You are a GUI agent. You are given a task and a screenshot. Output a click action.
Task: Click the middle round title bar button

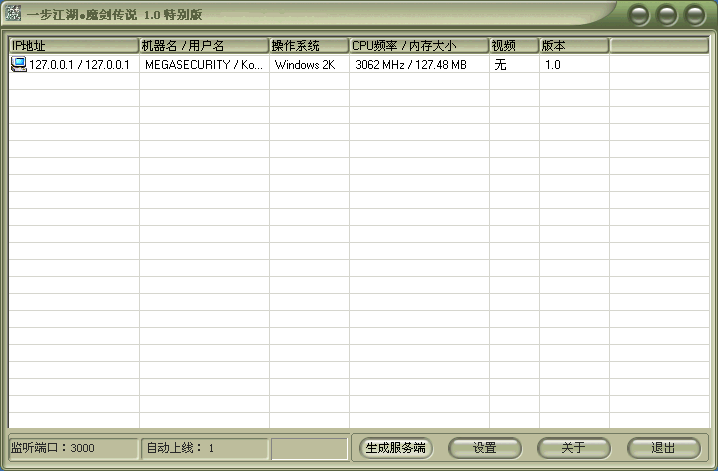coord(666,15)
